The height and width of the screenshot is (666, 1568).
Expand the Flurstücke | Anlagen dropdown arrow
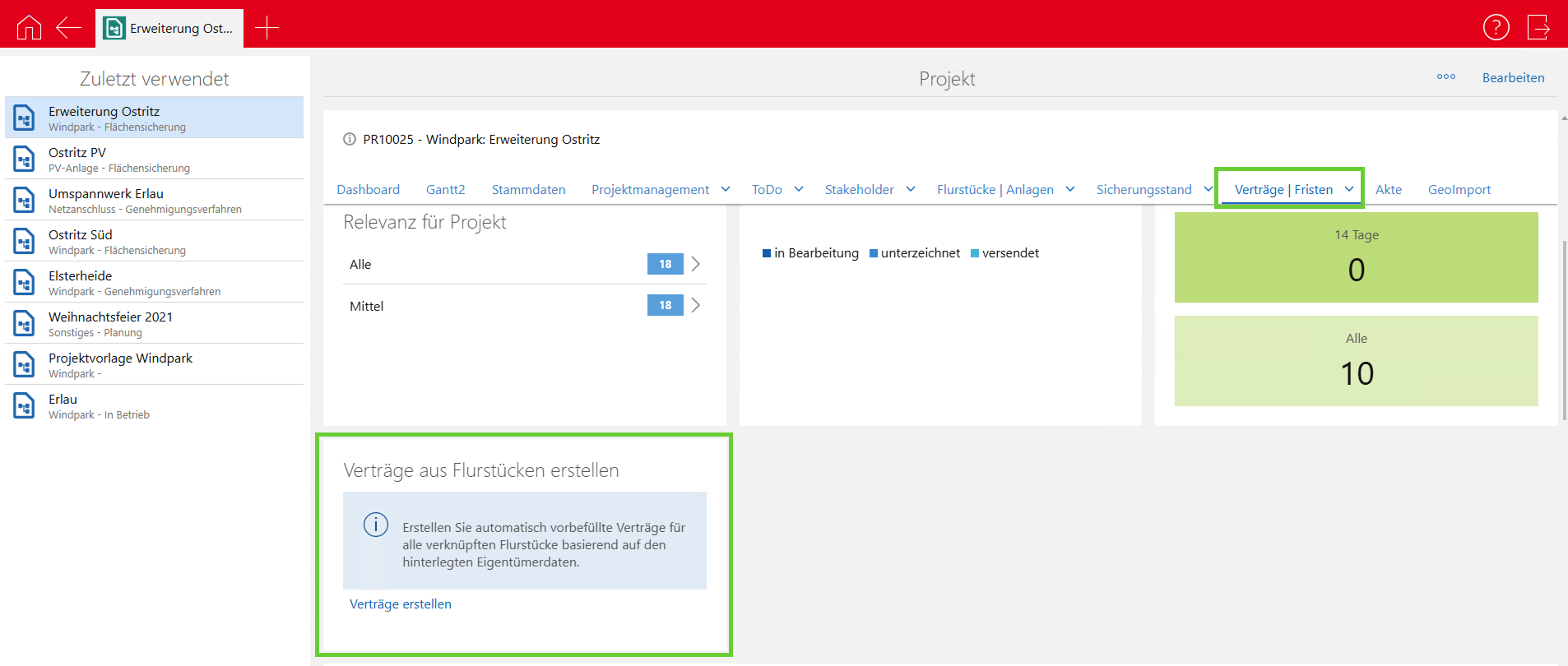(x=1070, y=189)
